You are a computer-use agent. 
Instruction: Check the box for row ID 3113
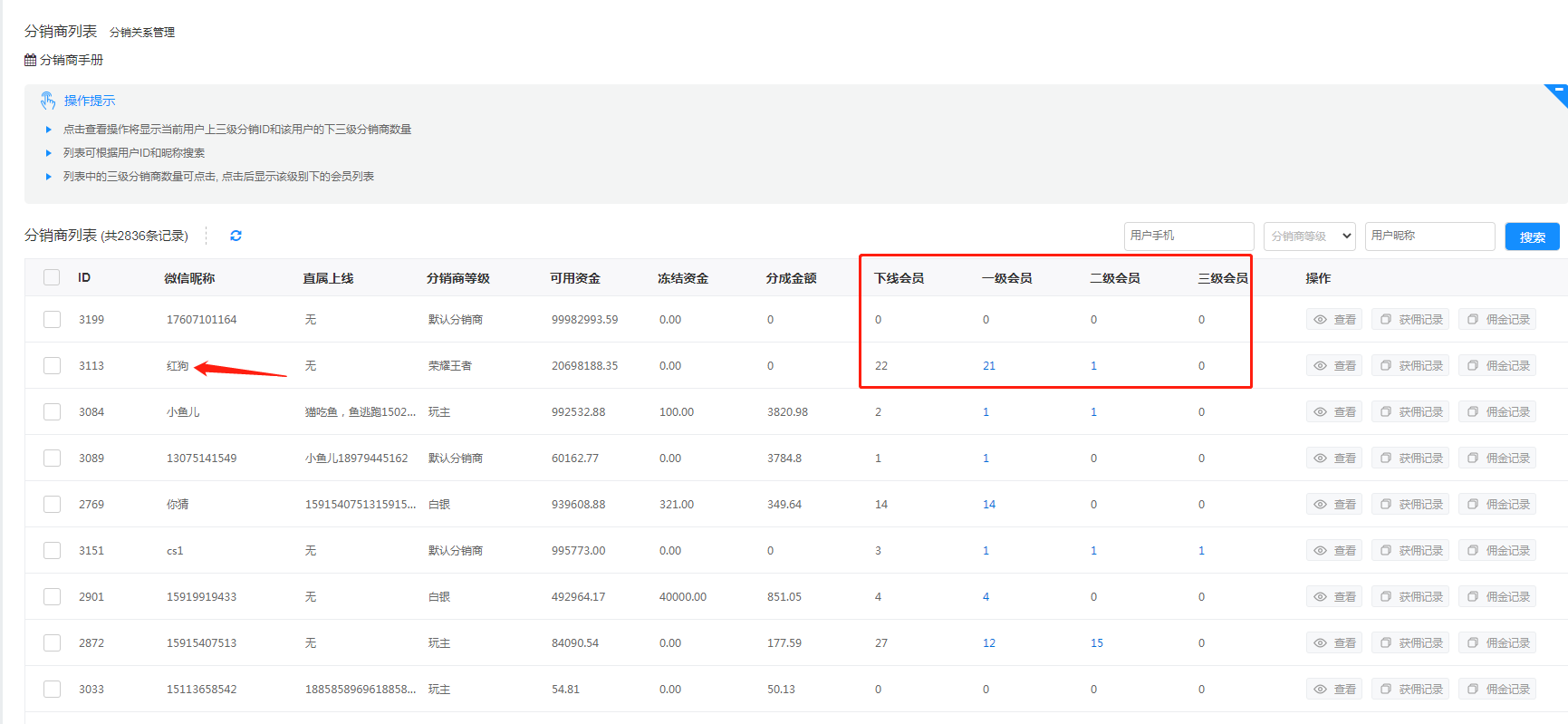(52, 366)
